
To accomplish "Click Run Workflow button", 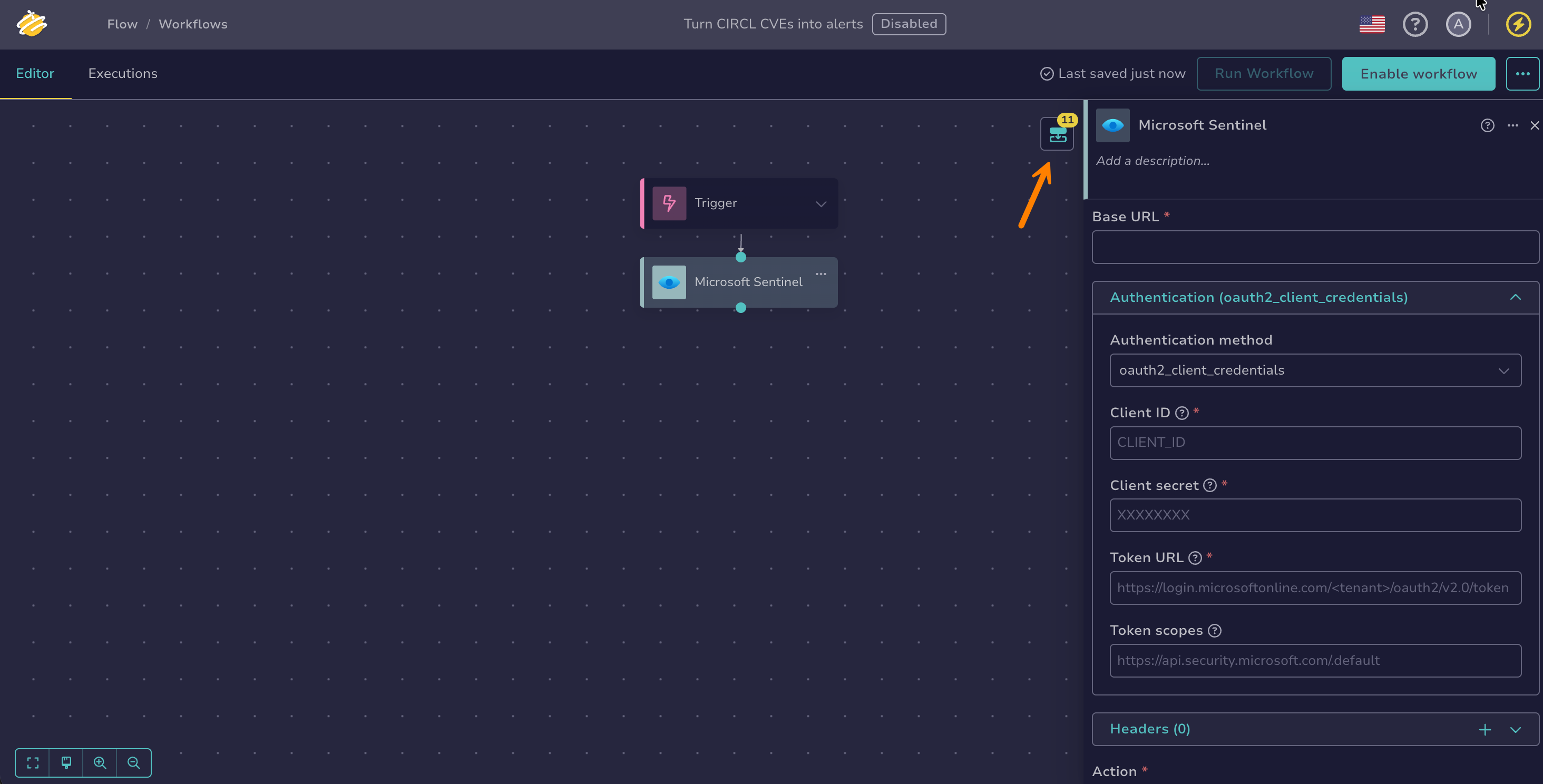I will click(x=1264, y=74).
